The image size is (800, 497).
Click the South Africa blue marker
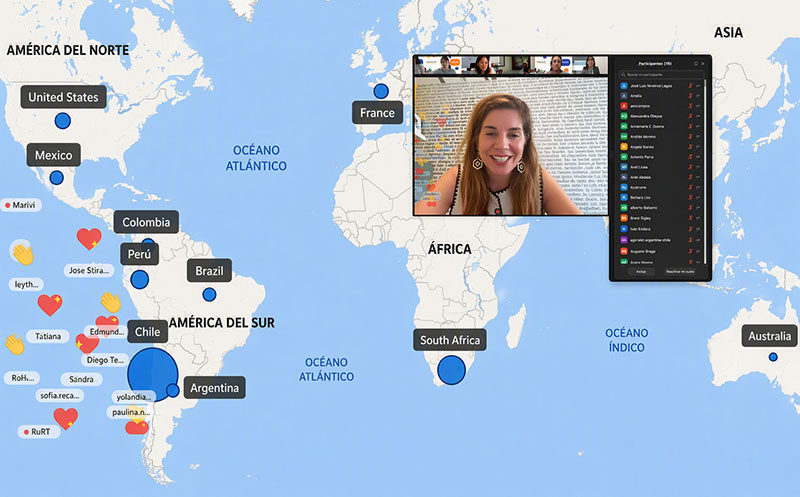452,370
